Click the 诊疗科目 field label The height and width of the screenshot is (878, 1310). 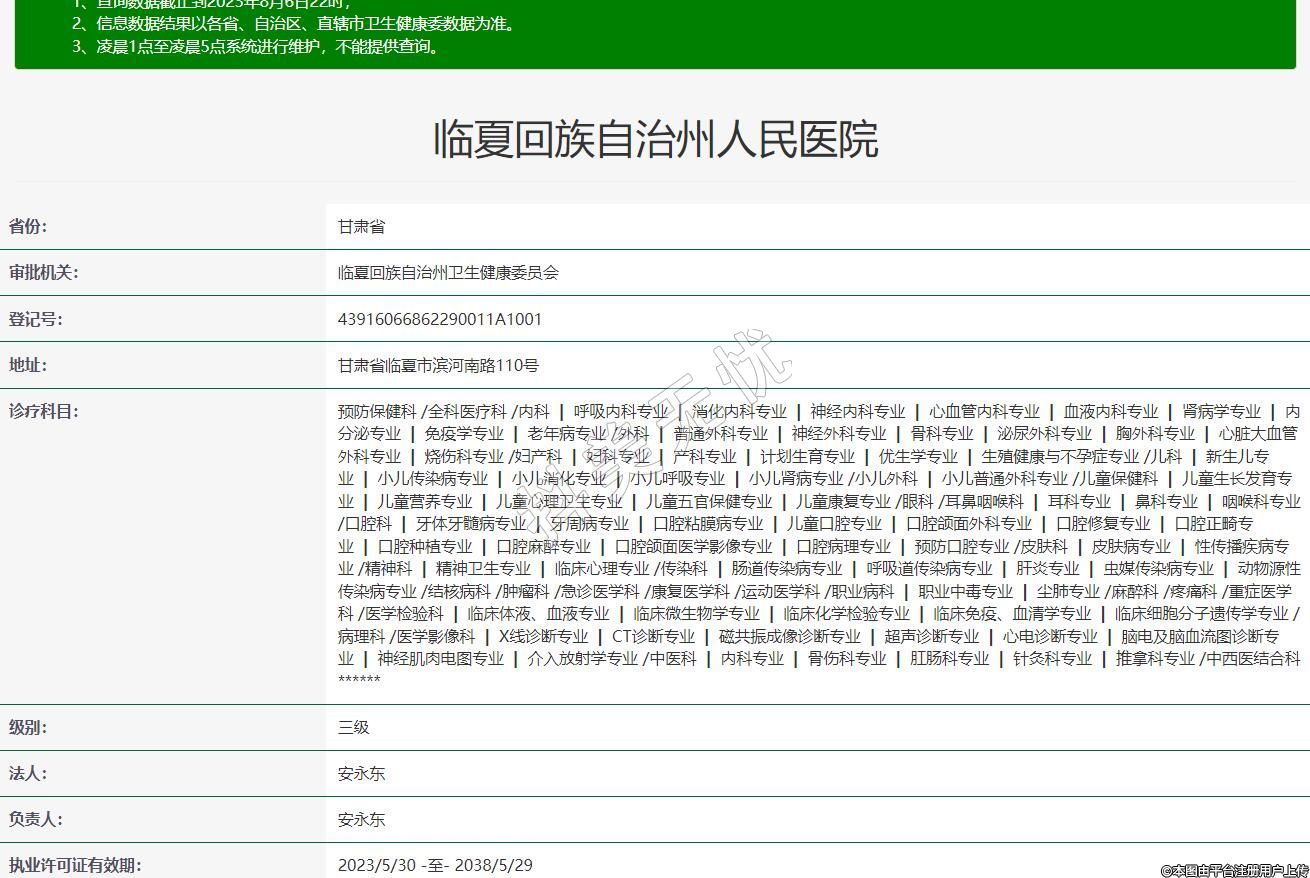click(43, 411)
